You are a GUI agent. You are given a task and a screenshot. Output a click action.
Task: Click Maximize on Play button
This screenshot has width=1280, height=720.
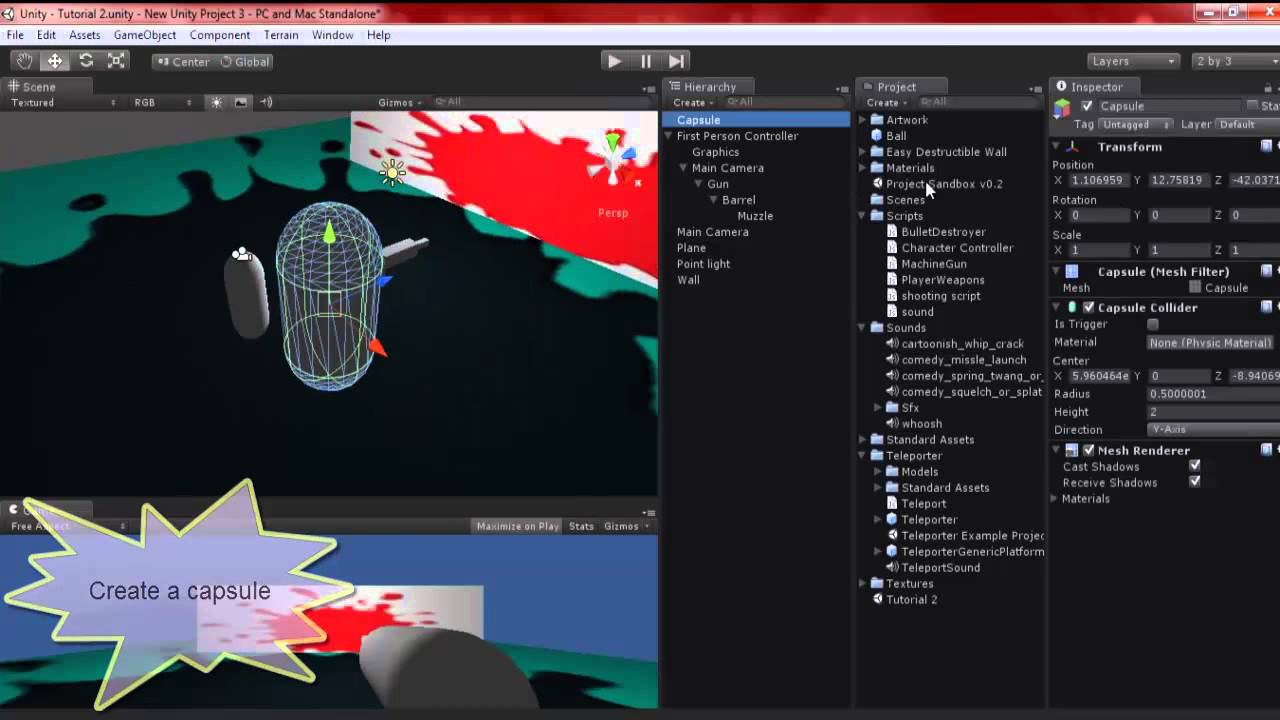518,526
